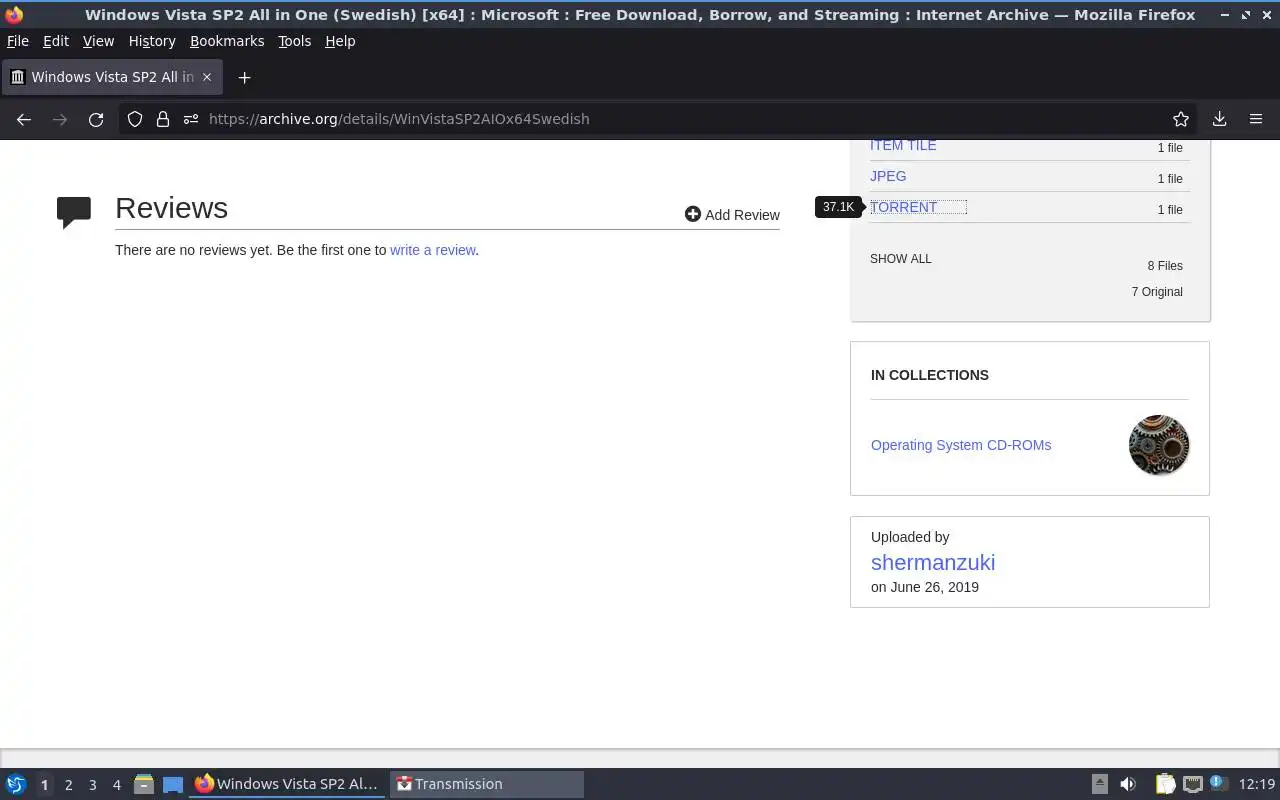Screen dimensions: 1280x800
Task: Click the show desktop icon in the taskbar
Action: tap(173, 784)
